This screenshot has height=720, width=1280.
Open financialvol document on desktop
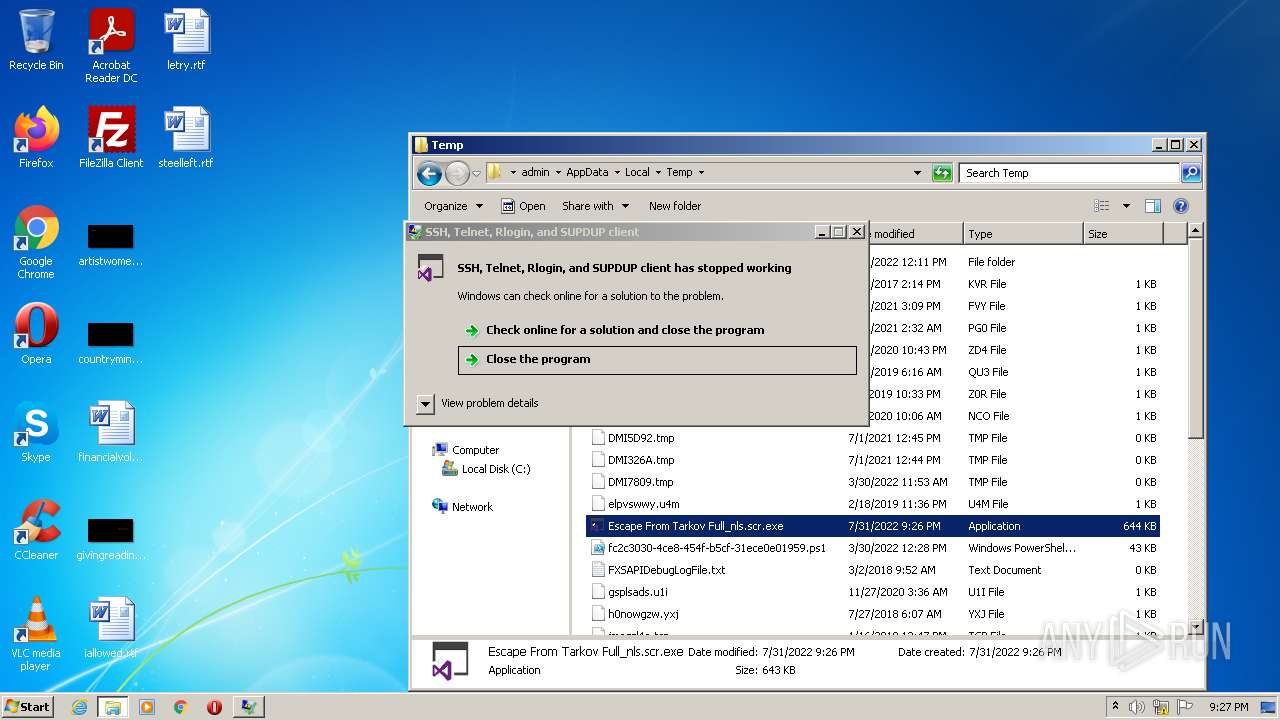pyautogui.click(x=111, y=432)
